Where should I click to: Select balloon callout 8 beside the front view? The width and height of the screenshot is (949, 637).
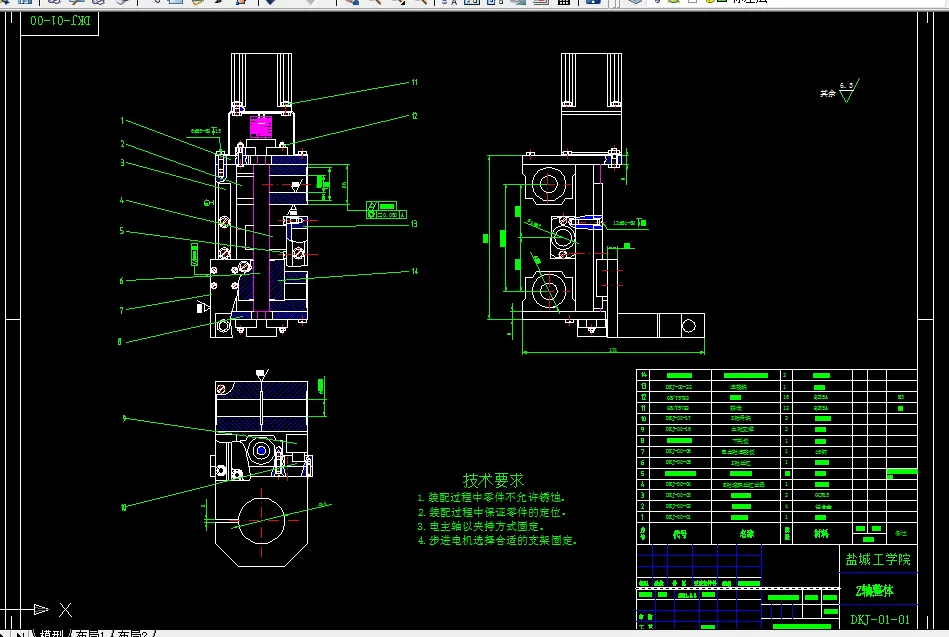119,342
